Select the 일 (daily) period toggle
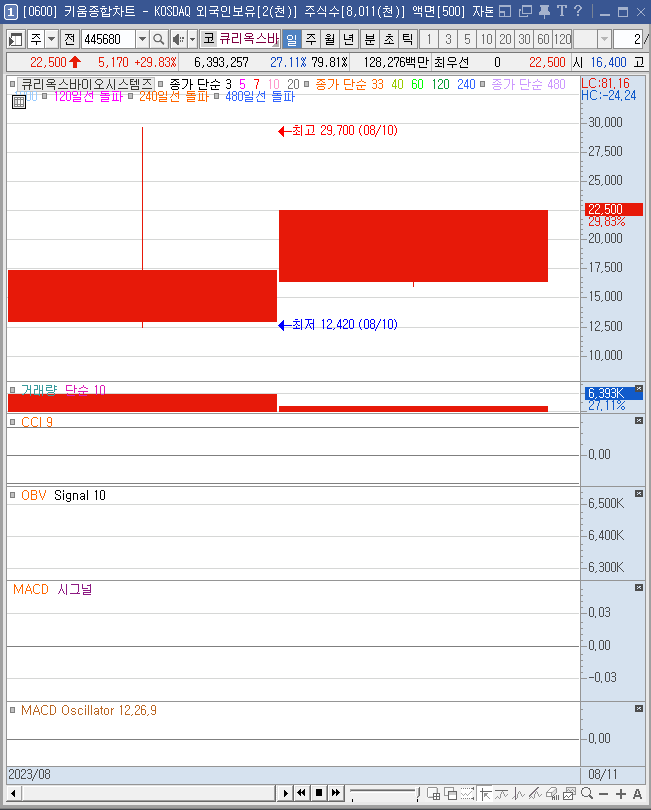Screen dimensions: 651x810 pyautogui.click(x=291, y=39)
